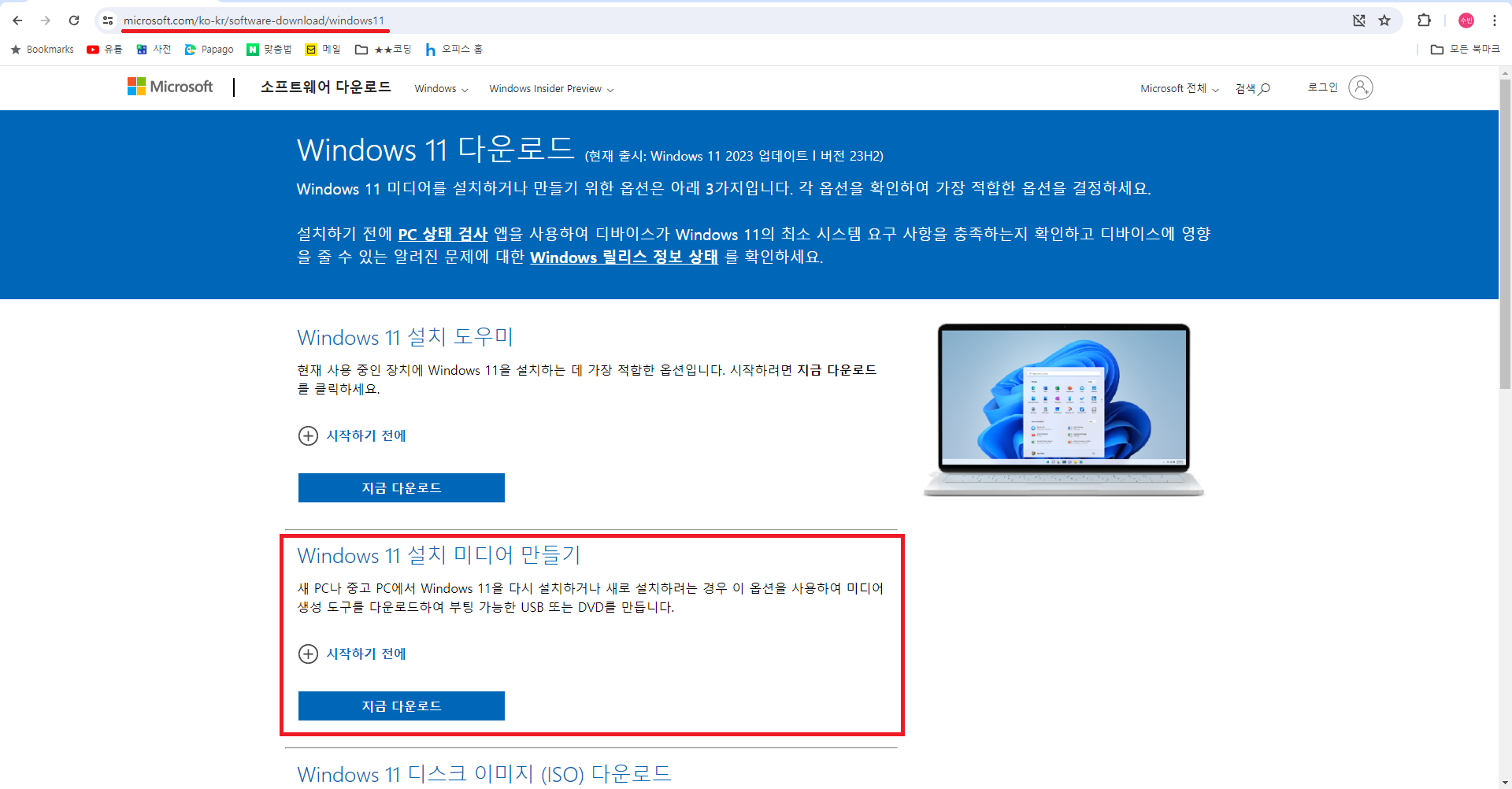Viewport: 1512px width, 789px height.
Task: Bookmark this page with the star icon
Action: click(1384, 20)
